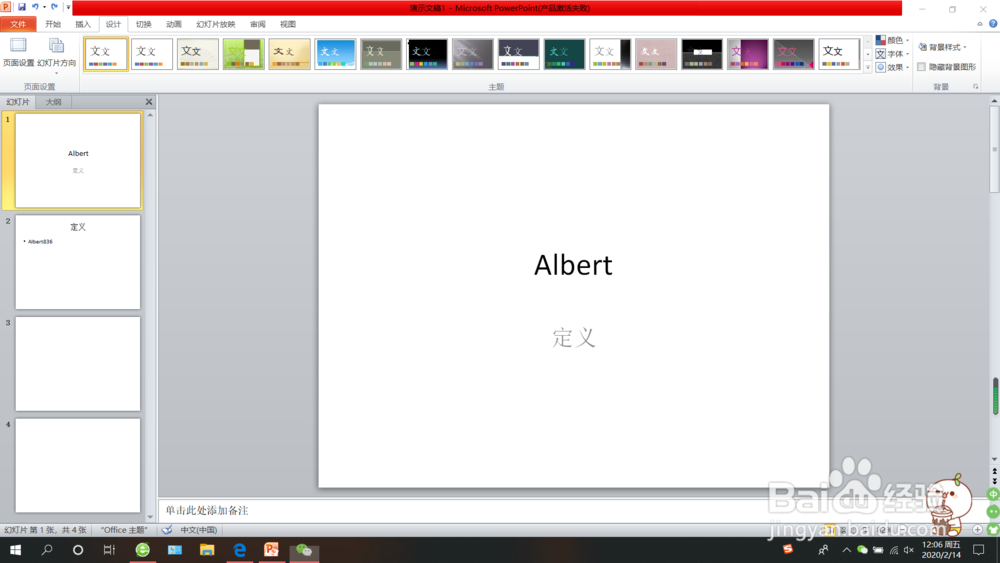Open the 幻灯片方向 slide orientation menu
Viewport: 1000px width, 563px height.
tap(56, 55)
